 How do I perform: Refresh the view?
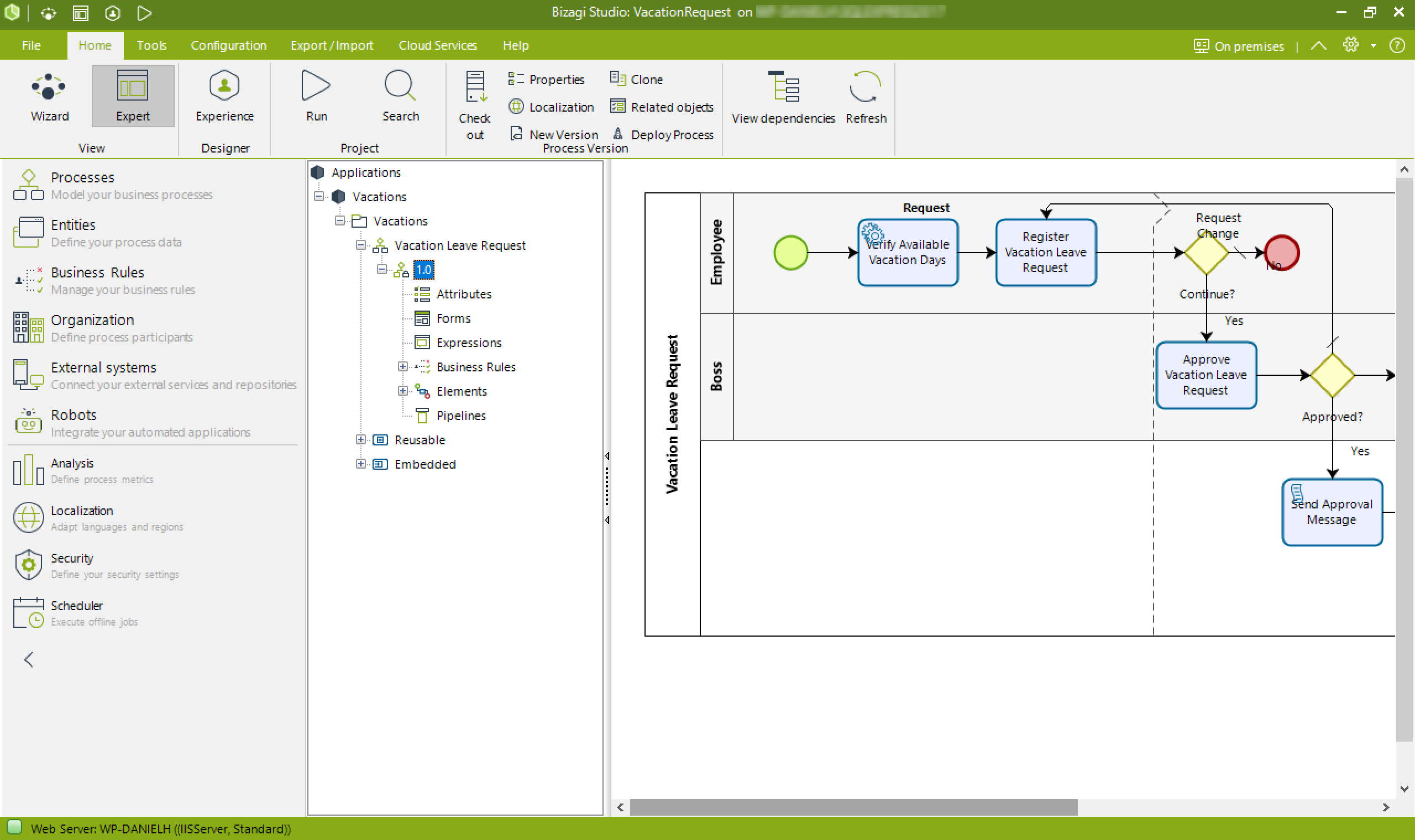tap(866, 97)
